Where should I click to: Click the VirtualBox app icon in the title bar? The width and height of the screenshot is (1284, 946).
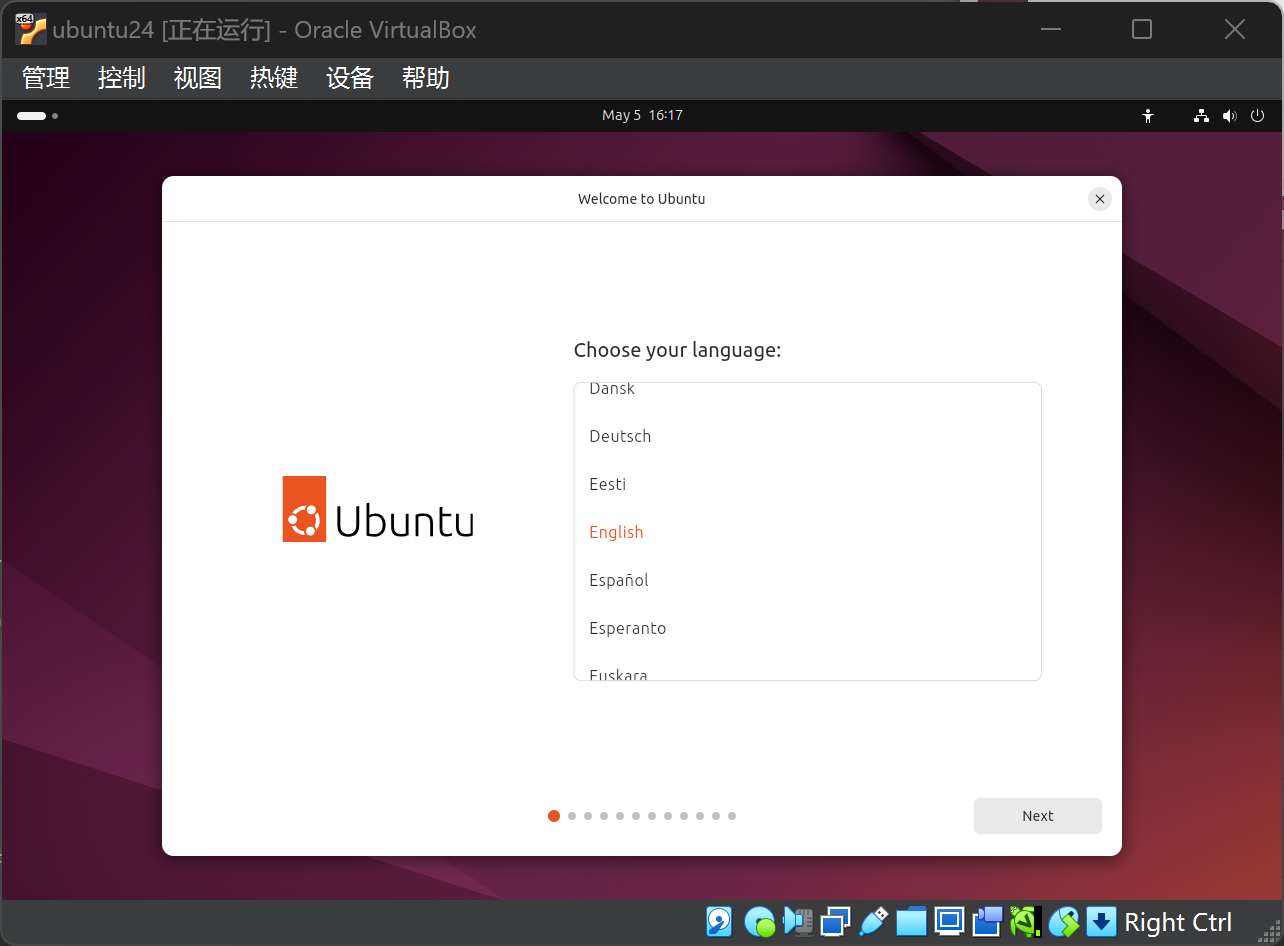pyautogui.click(x=30, y=29)
